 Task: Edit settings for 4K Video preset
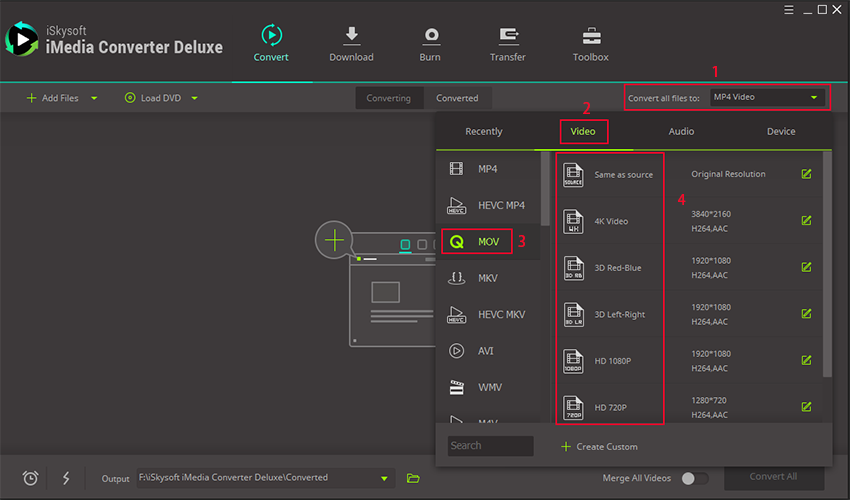click(x=807, y=220)
